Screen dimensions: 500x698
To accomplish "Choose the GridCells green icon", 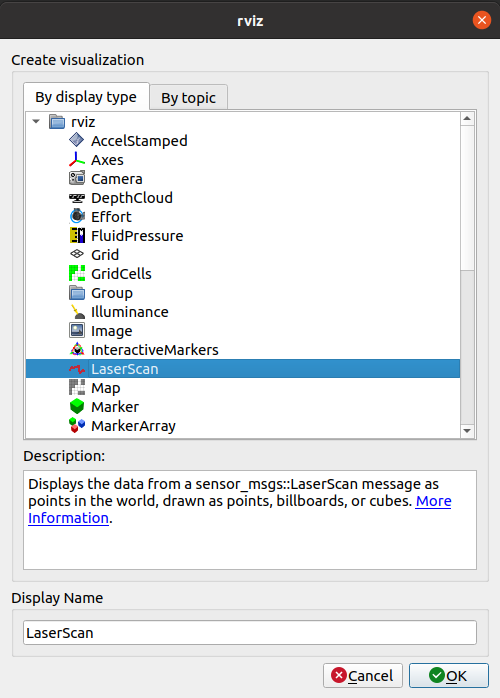I will tap(77, 273).
